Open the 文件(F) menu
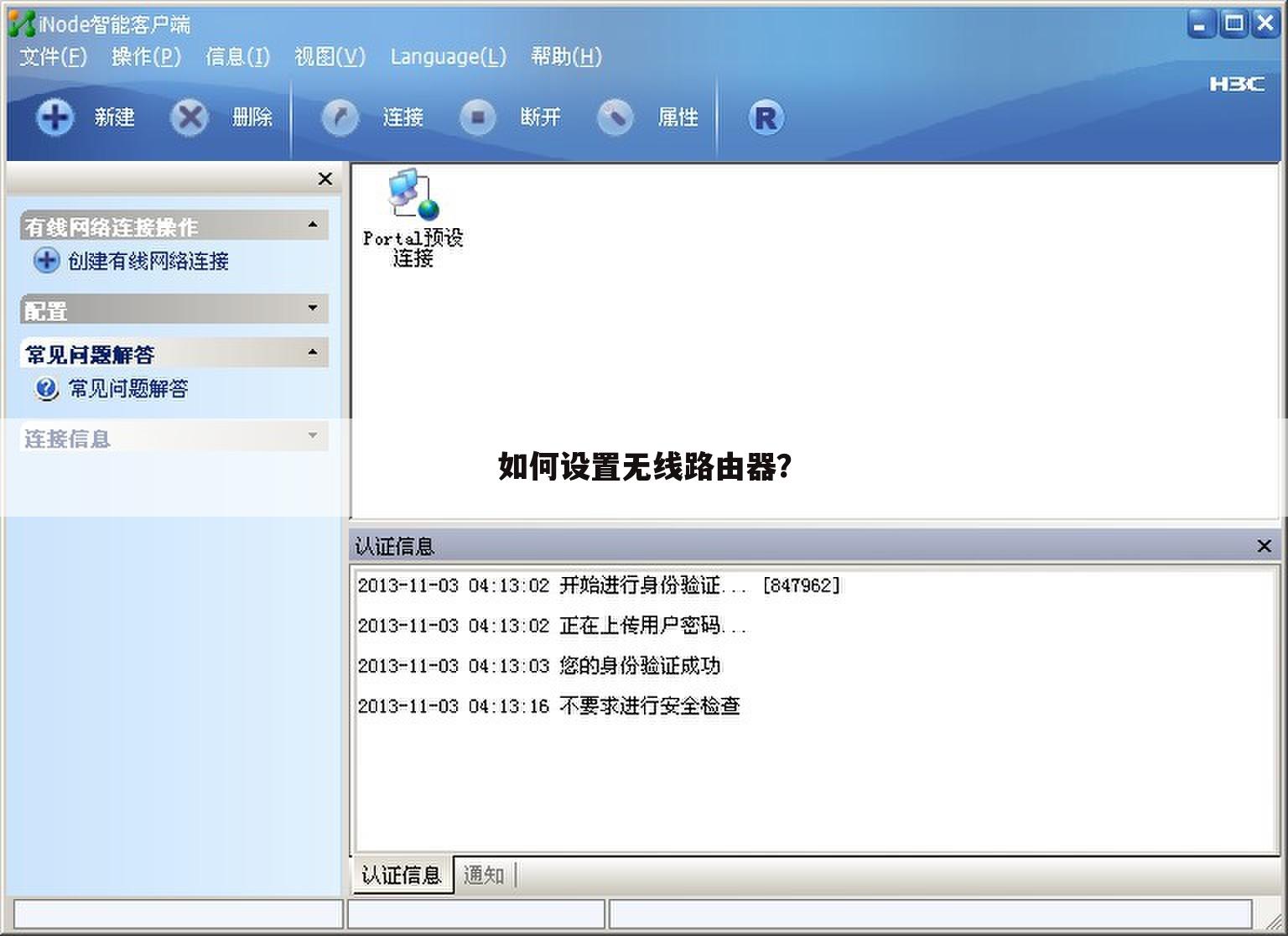1288x936 pixels. pos(53,57)
